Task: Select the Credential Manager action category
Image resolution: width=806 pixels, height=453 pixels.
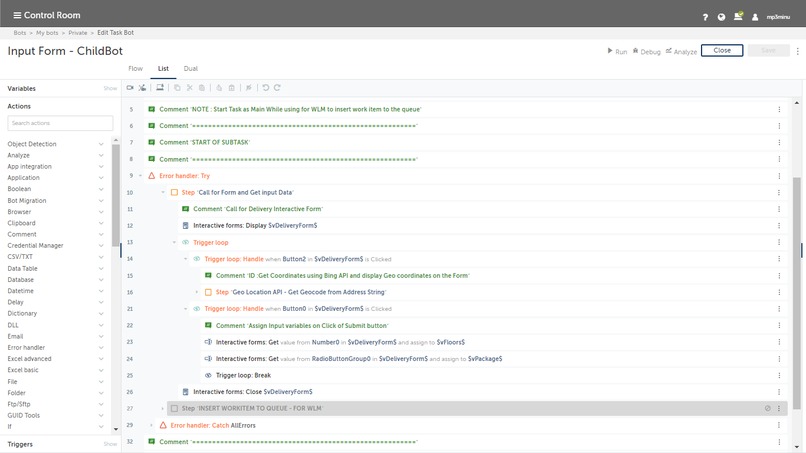Action: pyautogui.click(x=35, y=246)
